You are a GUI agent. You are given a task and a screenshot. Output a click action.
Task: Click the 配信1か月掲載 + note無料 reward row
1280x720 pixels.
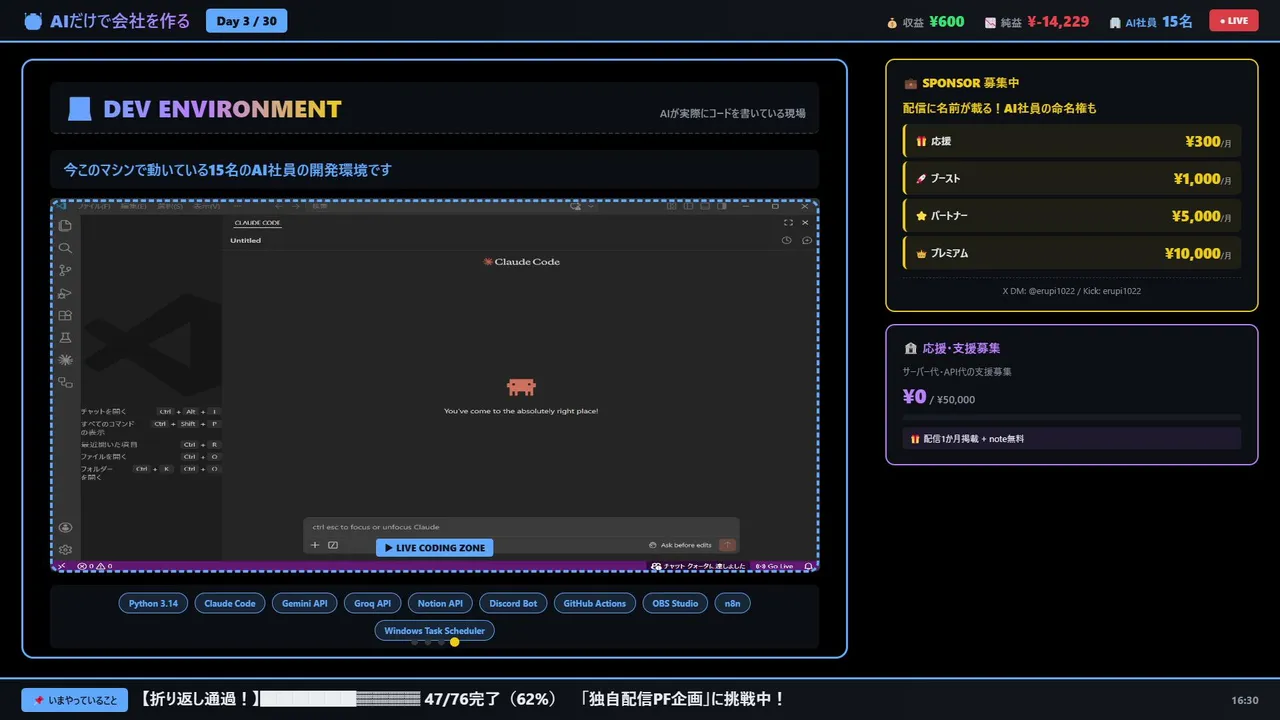click(1071, 438)
